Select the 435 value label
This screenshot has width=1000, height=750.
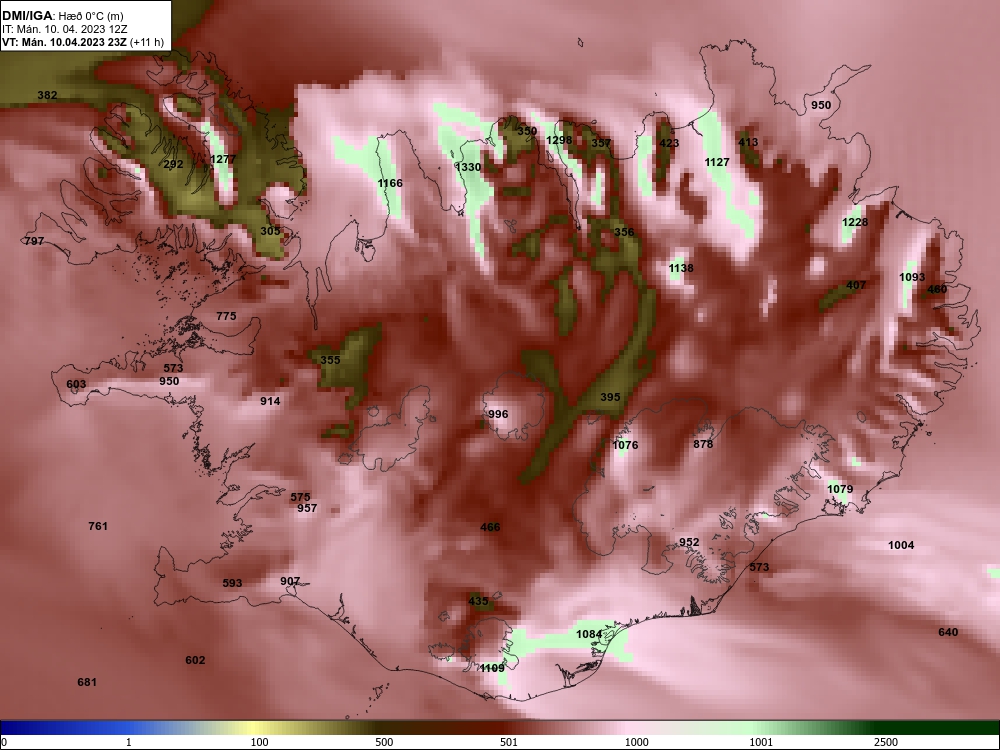(478, 601)
